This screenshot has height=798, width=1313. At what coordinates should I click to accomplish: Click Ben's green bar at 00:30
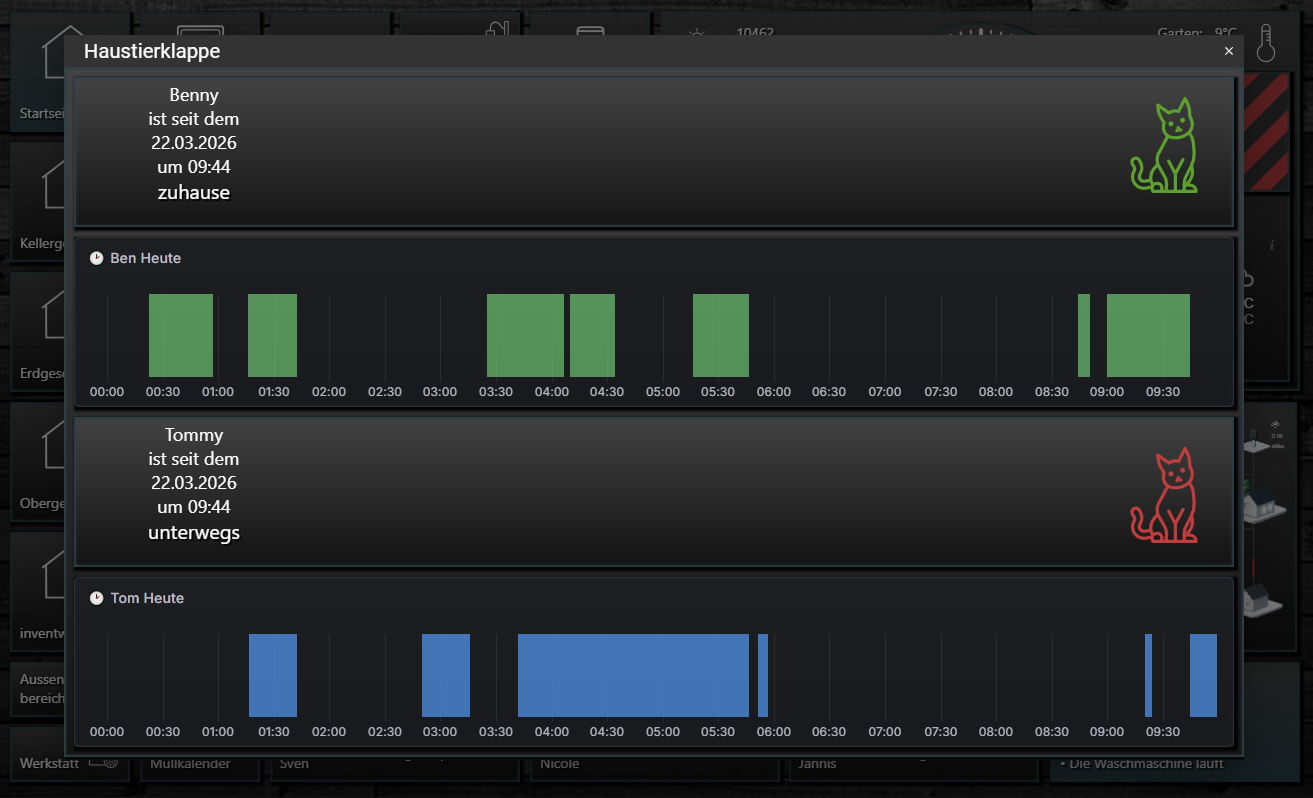181,335
